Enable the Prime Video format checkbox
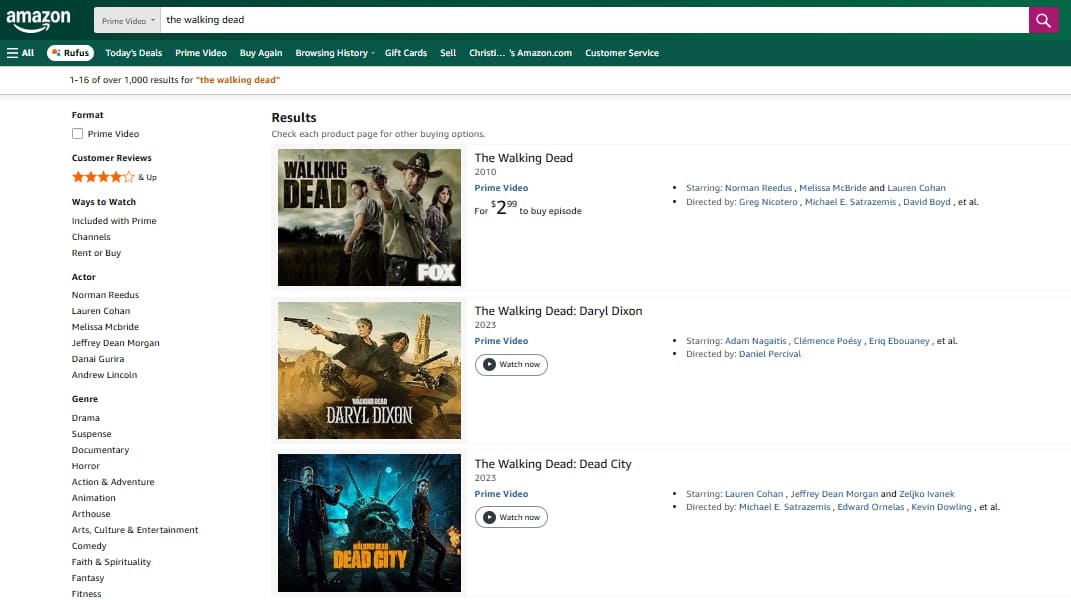The image size is (1071, 600). tap(77, 133)
